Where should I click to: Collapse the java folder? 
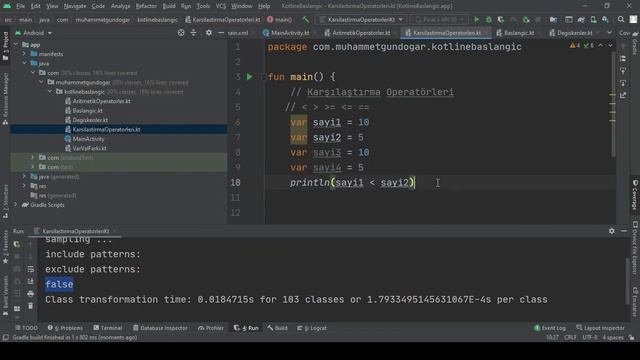[x=24, y=63]
